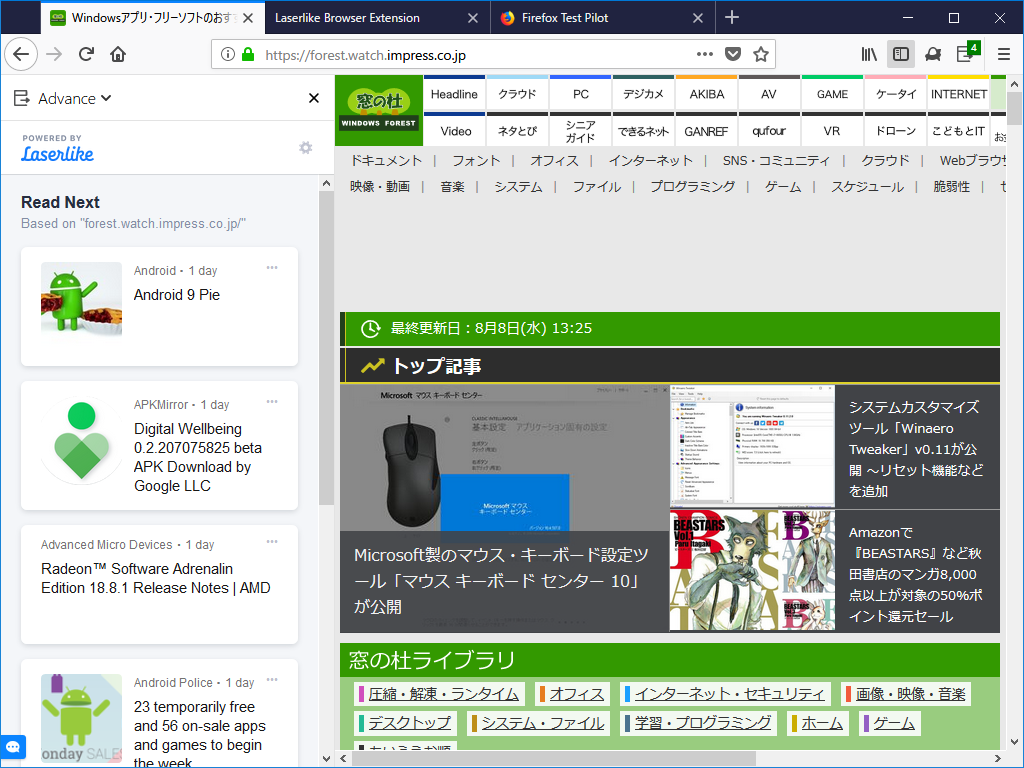Open the notifications bell in the toolbar

click(932, 56)
